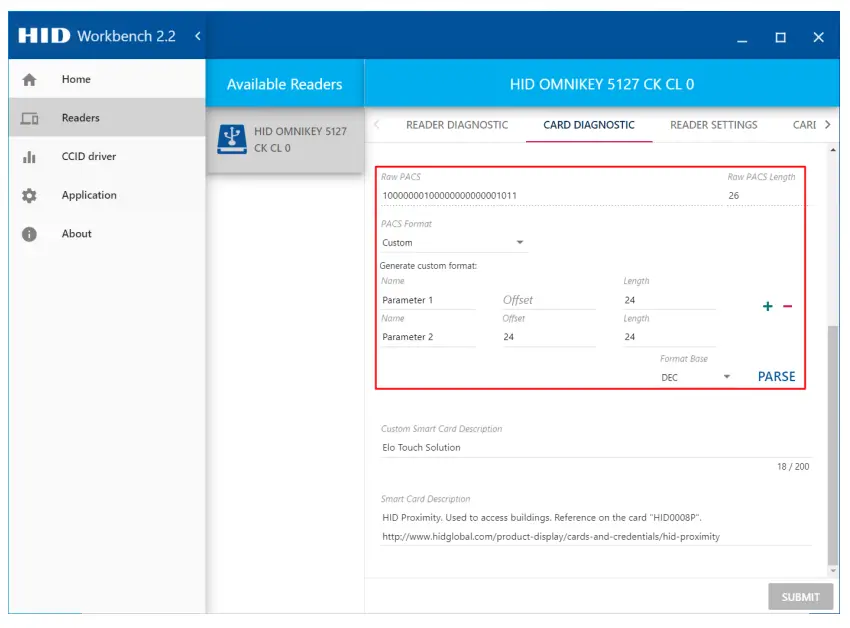850x628 pixels.
Task: Click the Readers device icon
Action: click(29, 118)
